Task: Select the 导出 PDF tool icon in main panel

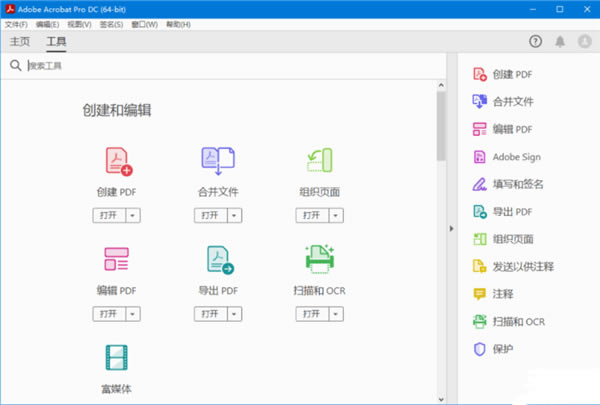Action: coord(218,260)
